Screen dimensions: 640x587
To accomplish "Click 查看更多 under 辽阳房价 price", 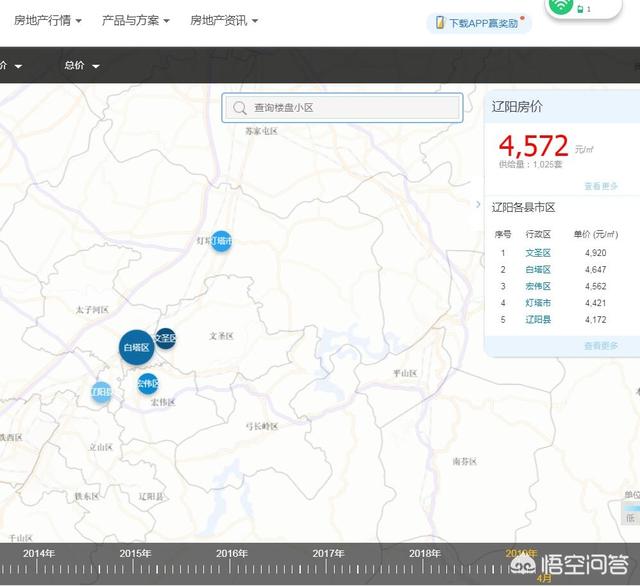I will pos(601,186).
